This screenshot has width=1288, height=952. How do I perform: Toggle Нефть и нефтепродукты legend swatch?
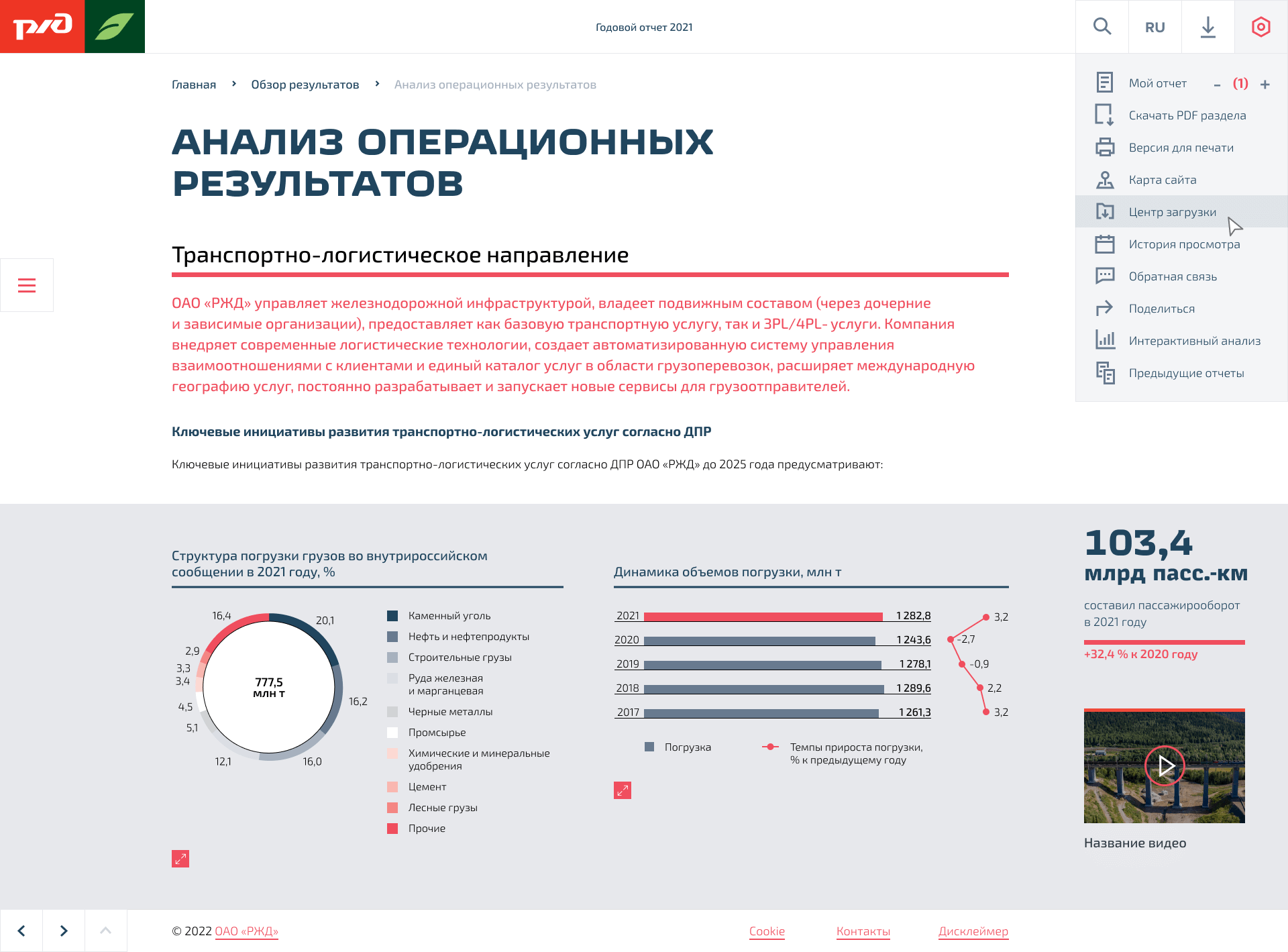[392, 637]
